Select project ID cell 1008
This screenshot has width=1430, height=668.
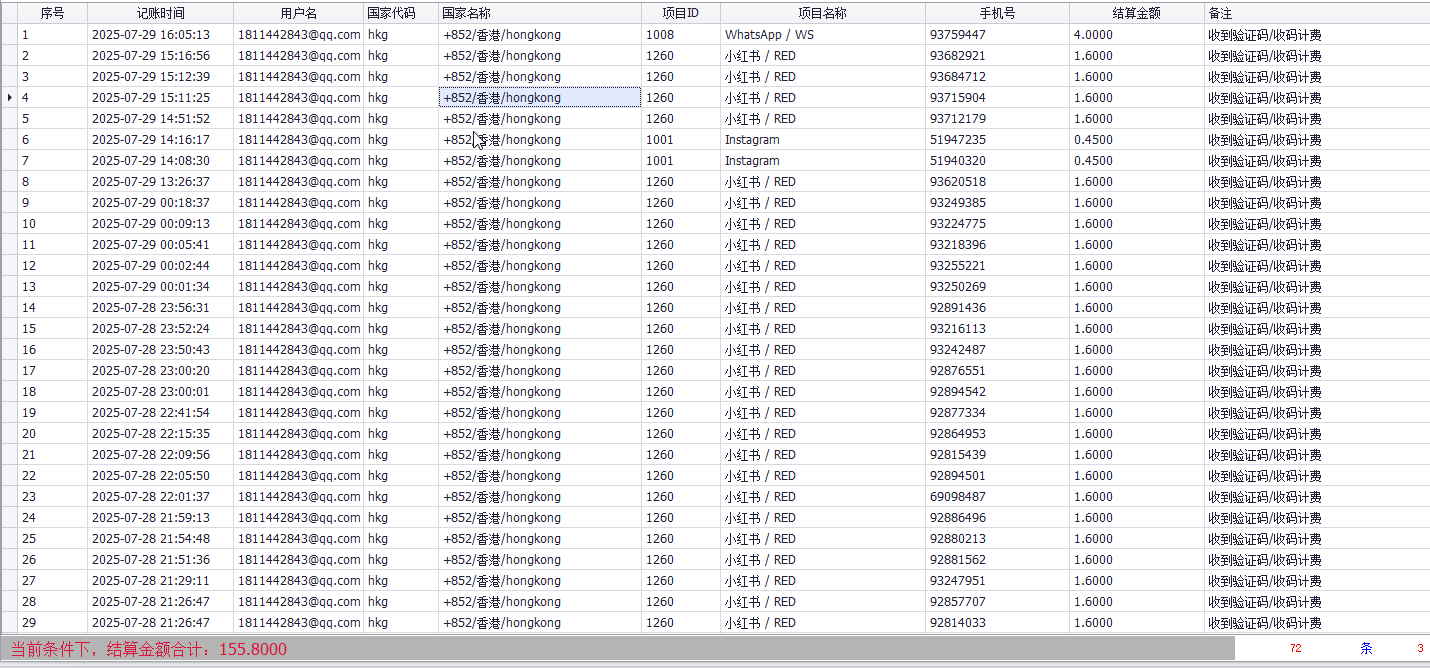[x=681, y=34]
